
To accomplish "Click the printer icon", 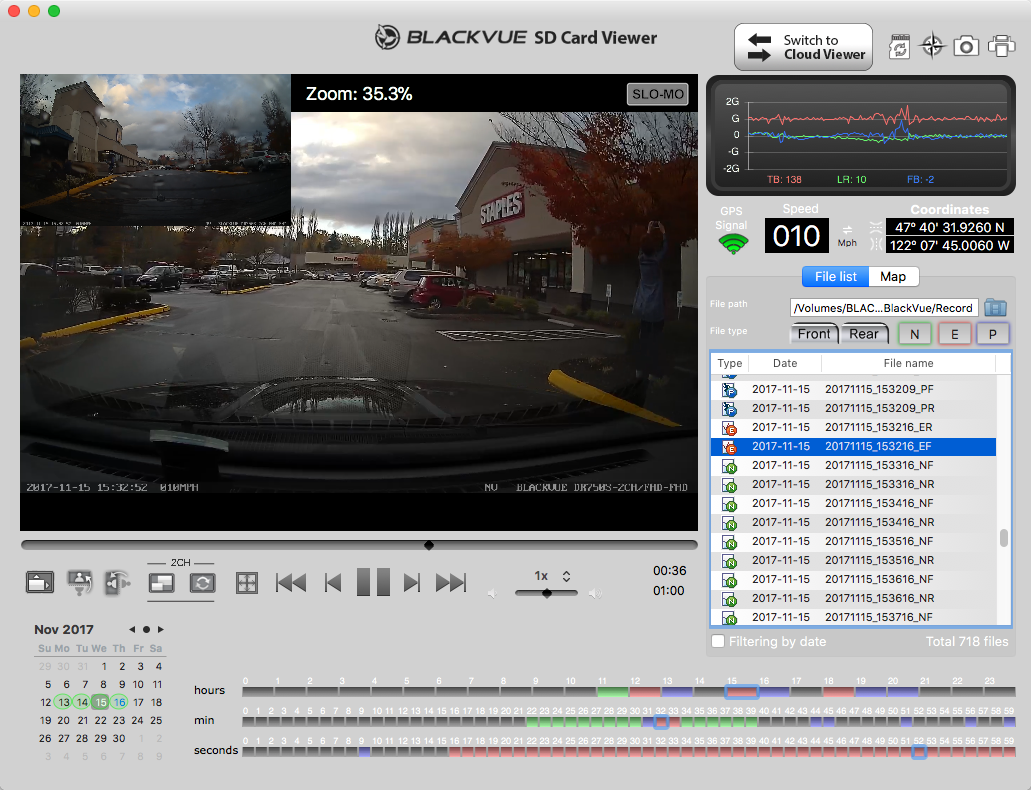I will click(1001, 46).
